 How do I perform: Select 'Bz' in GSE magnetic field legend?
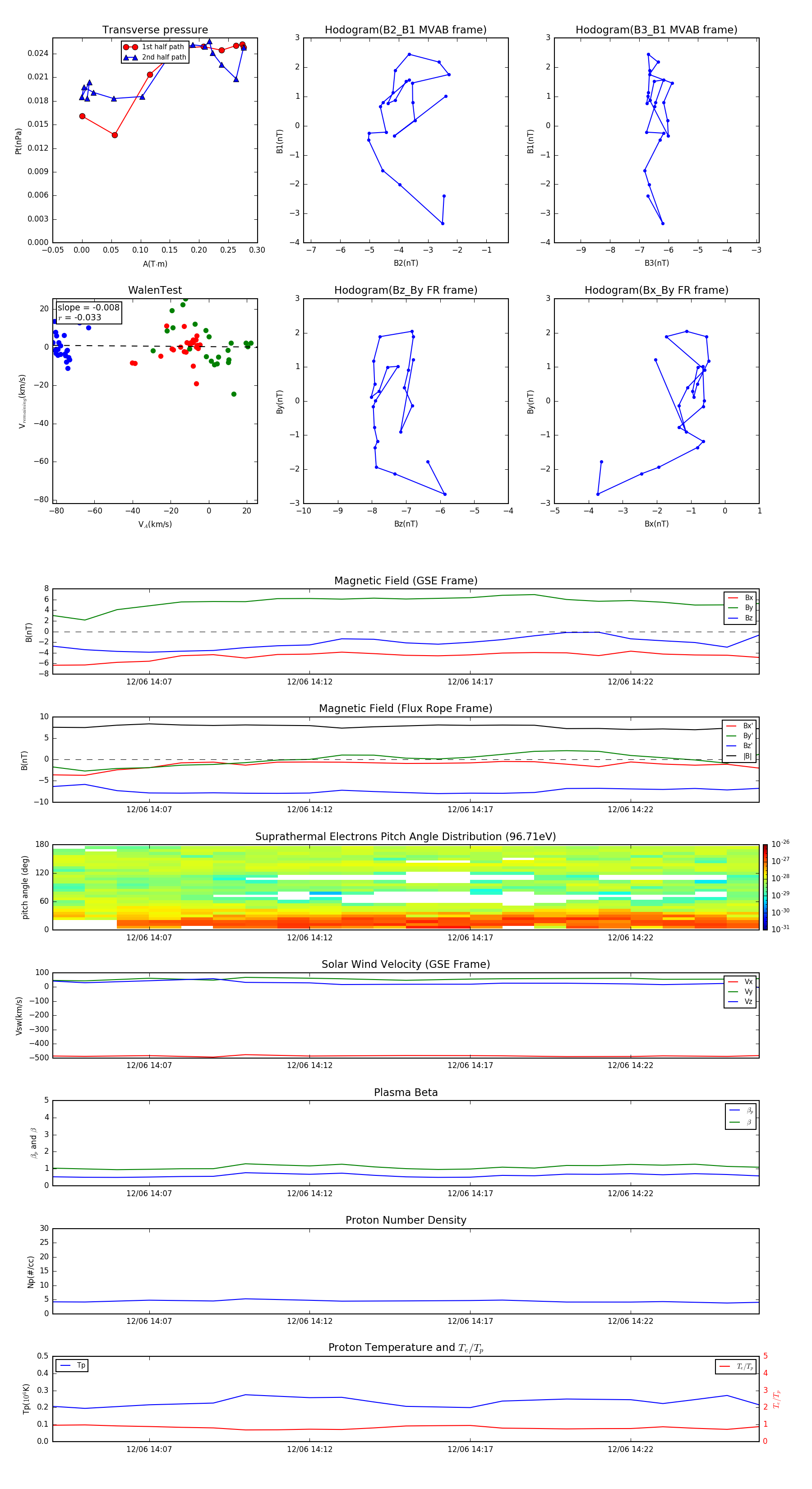click(740, 618)
